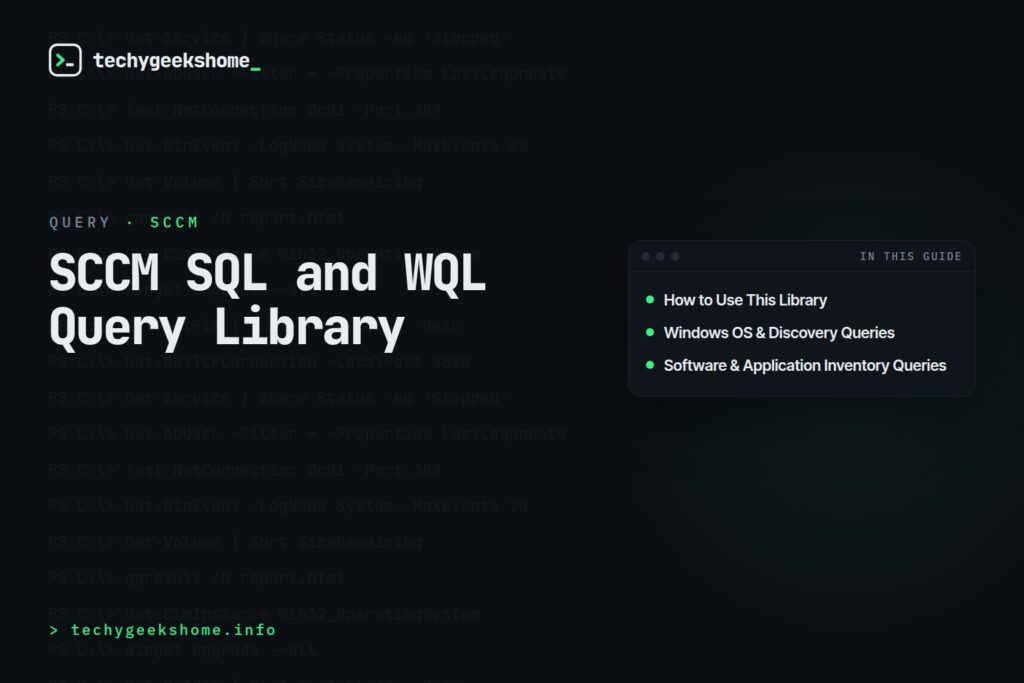Click the green bullet beside How to Use This Library
The image size is (1024, 683).
[650, 300]
